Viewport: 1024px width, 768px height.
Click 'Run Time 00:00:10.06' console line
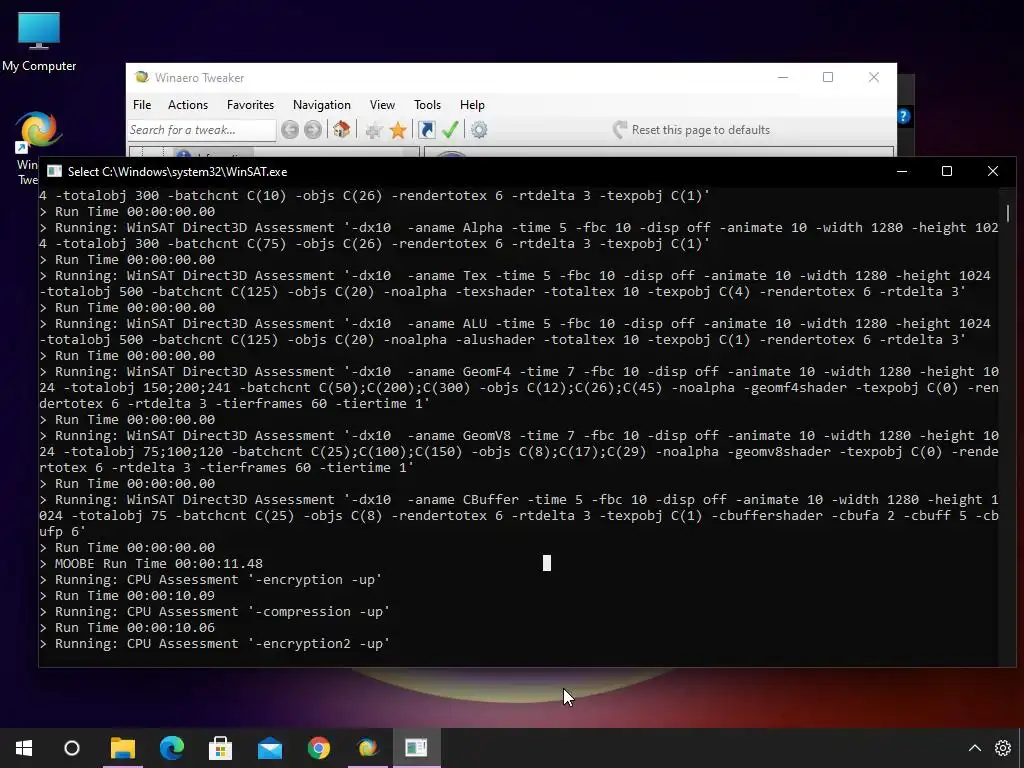(x=127, y=627)
